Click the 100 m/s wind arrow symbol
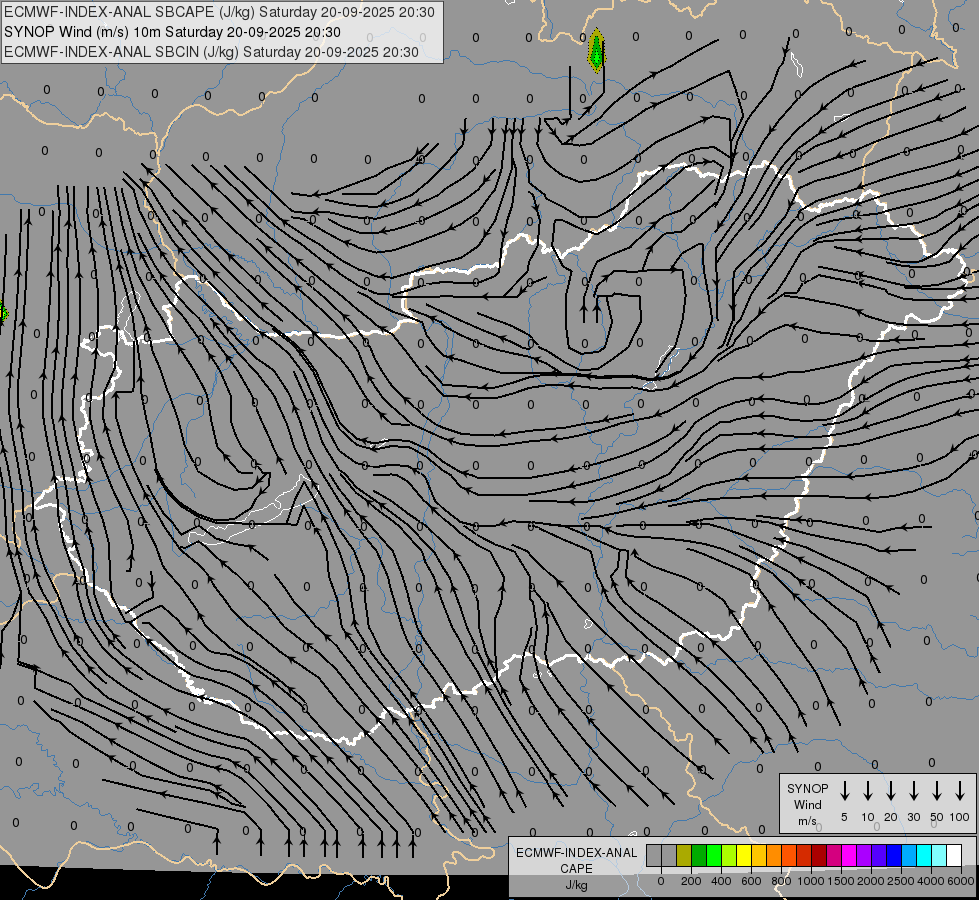This screenshot has height=900, width=979. point(960,791)
